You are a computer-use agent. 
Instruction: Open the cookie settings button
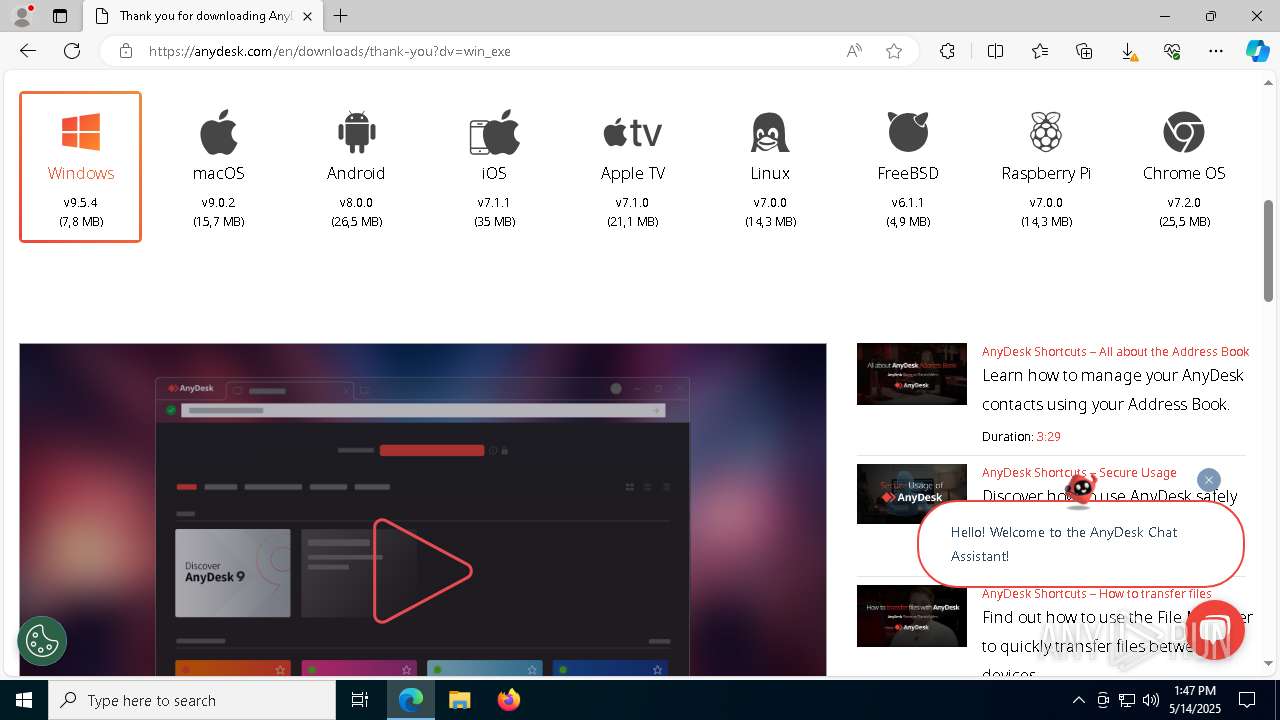pyautogui.click(x=42, y=640)
